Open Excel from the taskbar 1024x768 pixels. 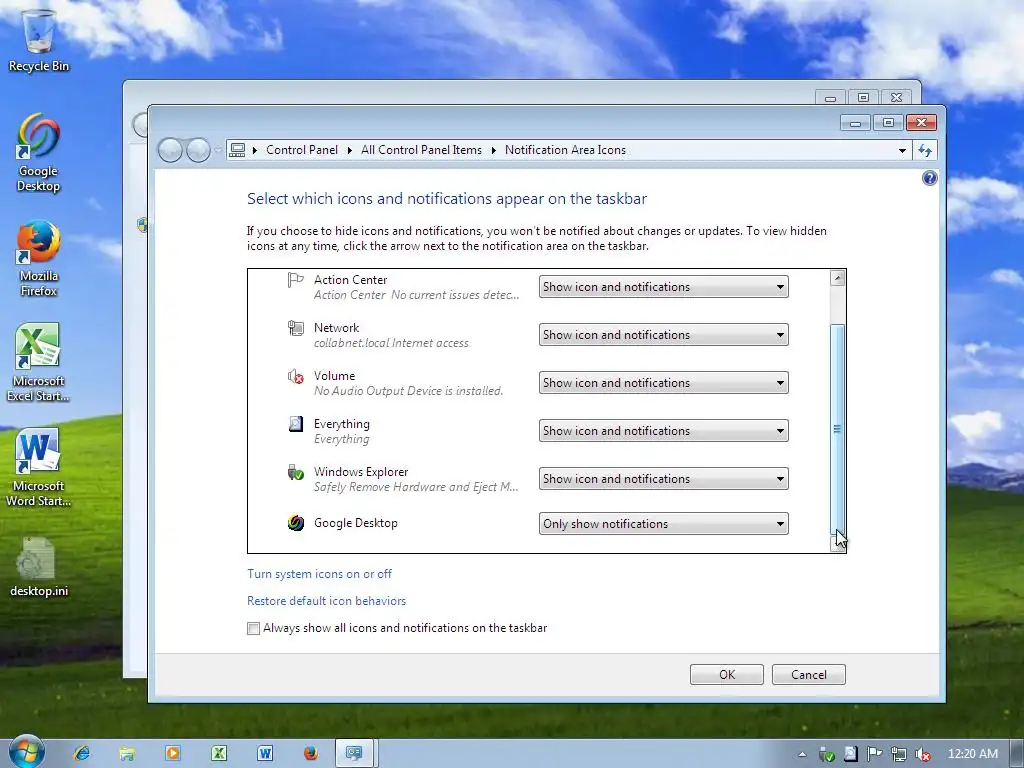point(219,753)
